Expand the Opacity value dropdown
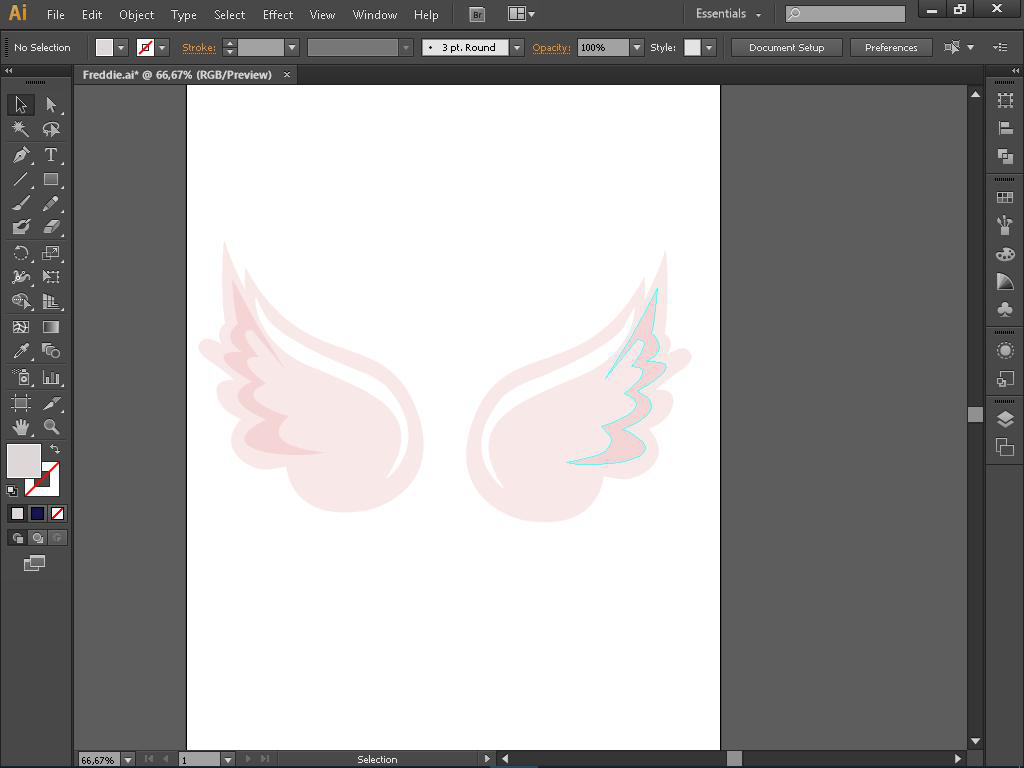1024x768 pixels. pyautogui.click(x=637, y=48)
